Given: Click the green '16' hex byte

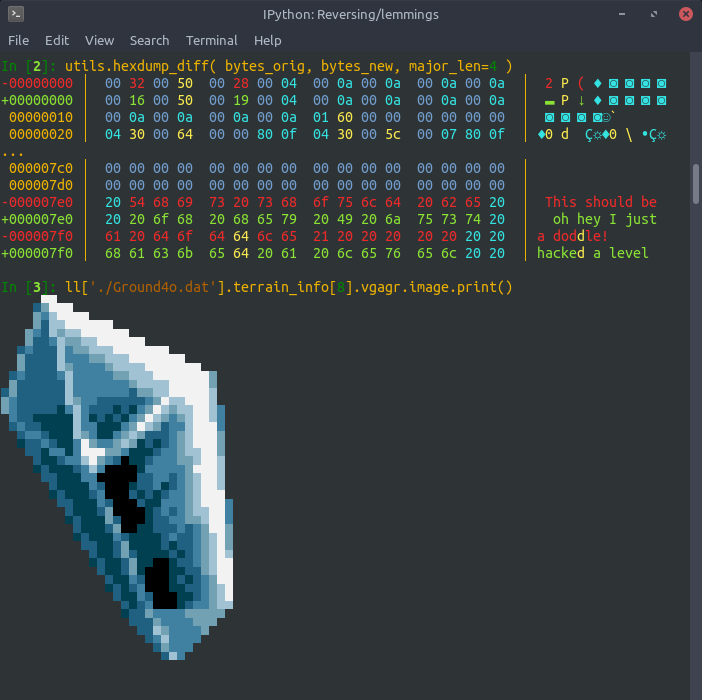Looking at the screenshot, I should point(137,100).
